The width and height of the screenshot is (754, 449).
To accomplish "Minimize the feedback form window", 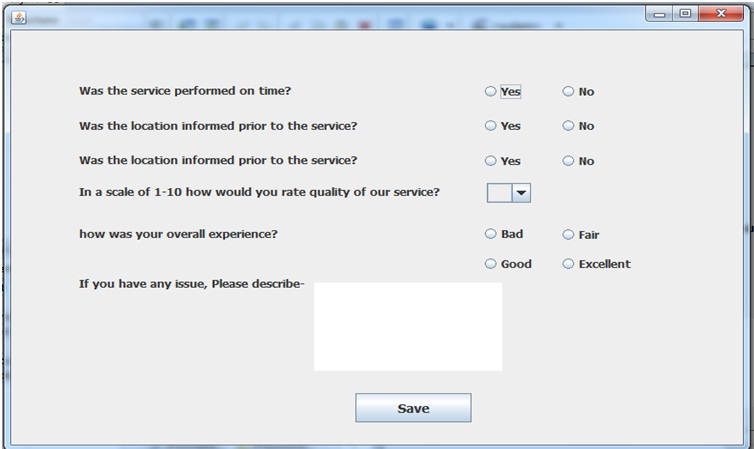I will pyautogui.click(x=661, y=14).
